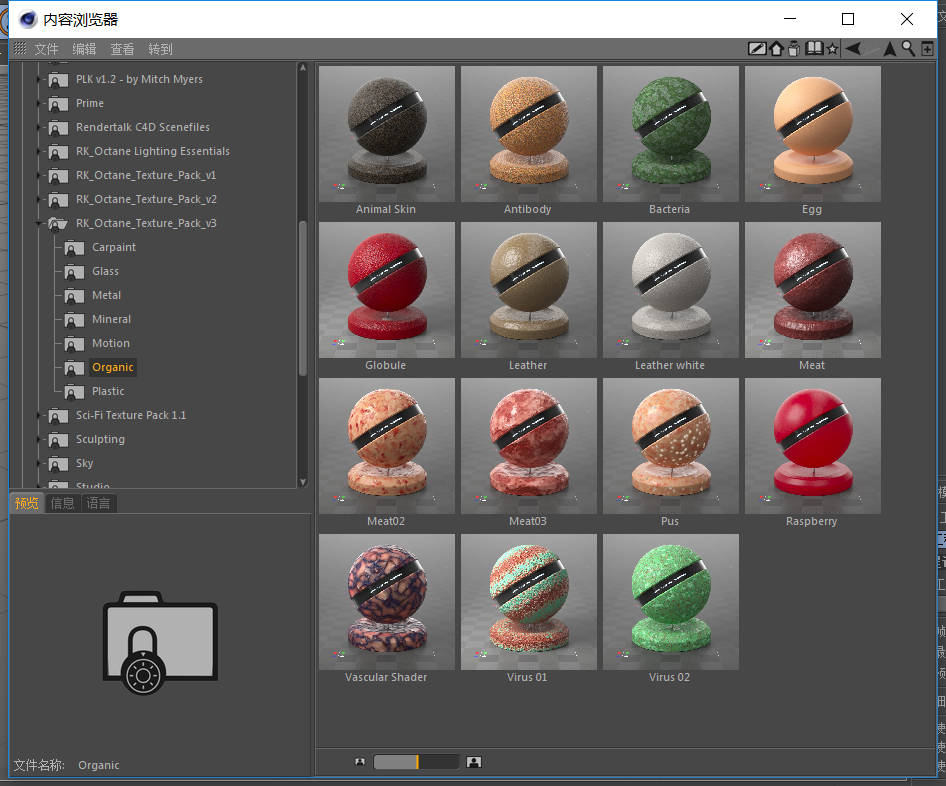Go back with the left arrow icon
This screenshot has width=946, height=786.
(x=852, y=49)
